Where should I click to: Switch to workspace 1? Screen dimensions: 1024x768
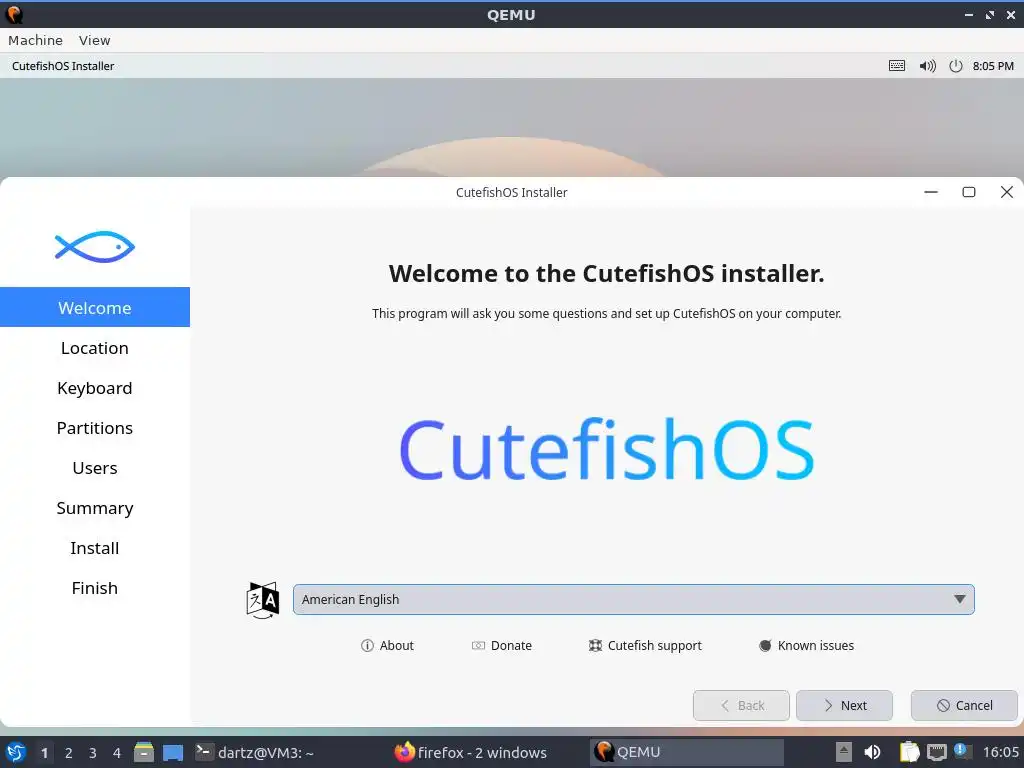coord(44,753)
